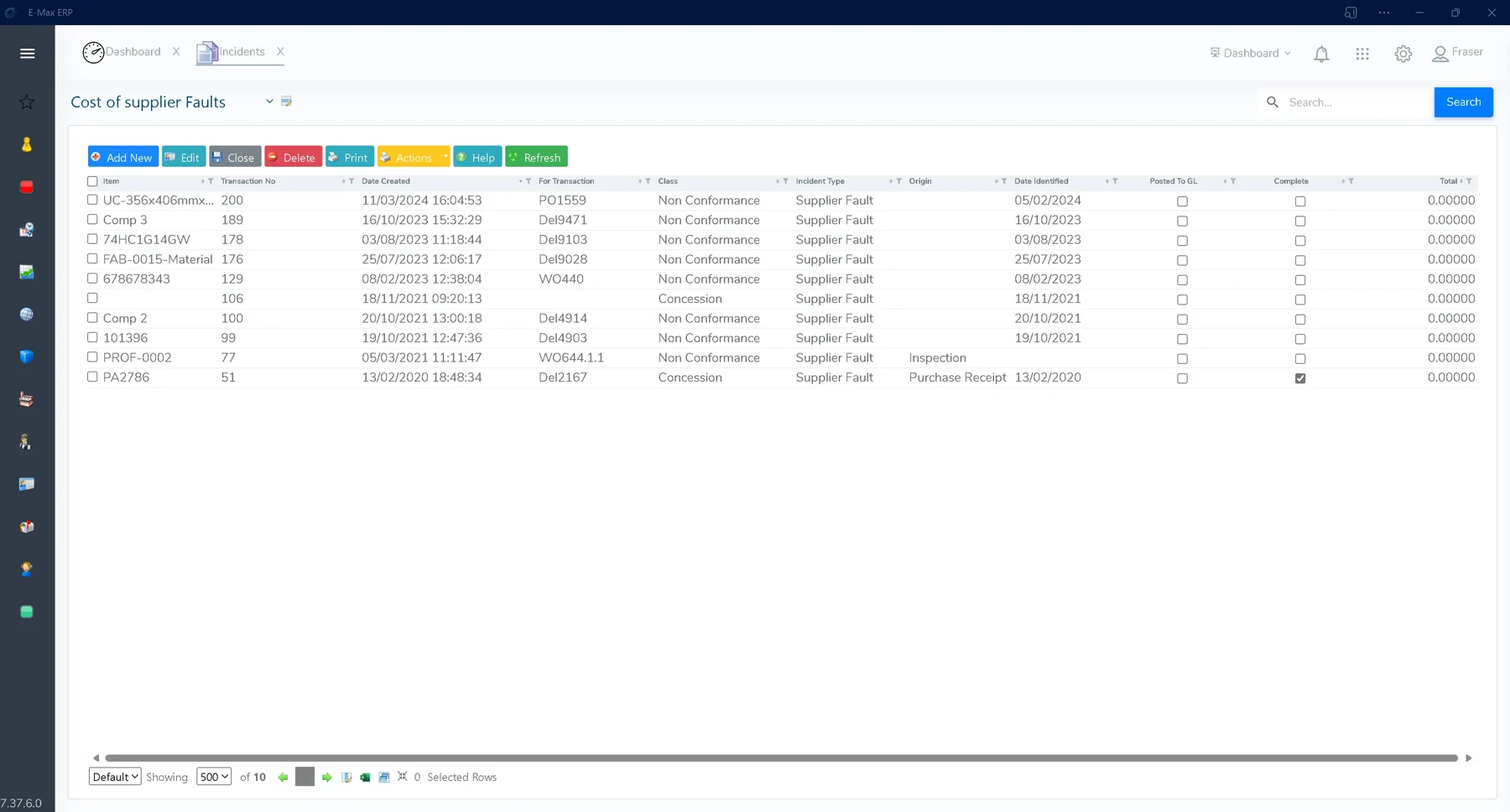This screenshot has width=1510, height=812.
Task: Select the Incidents tab
Action: [231, 52]
